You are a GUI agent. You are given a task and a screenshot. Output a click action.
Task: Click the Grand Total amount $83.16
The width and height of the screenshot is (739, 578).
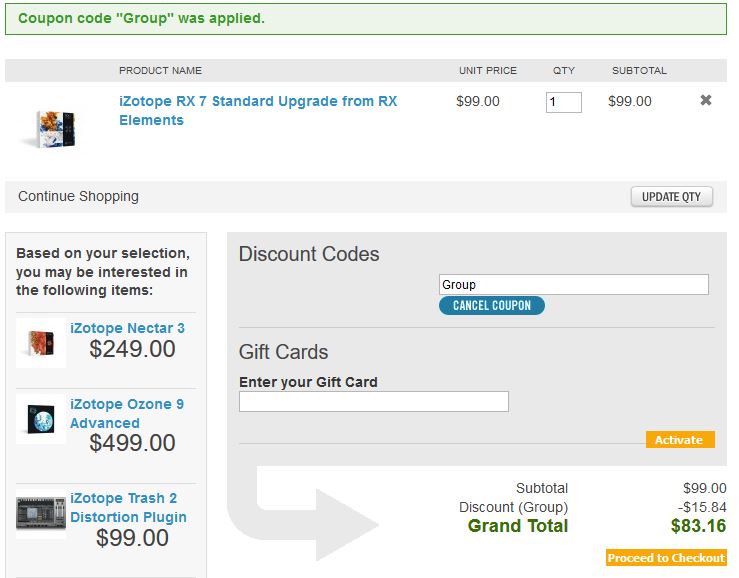pos(698,526)
